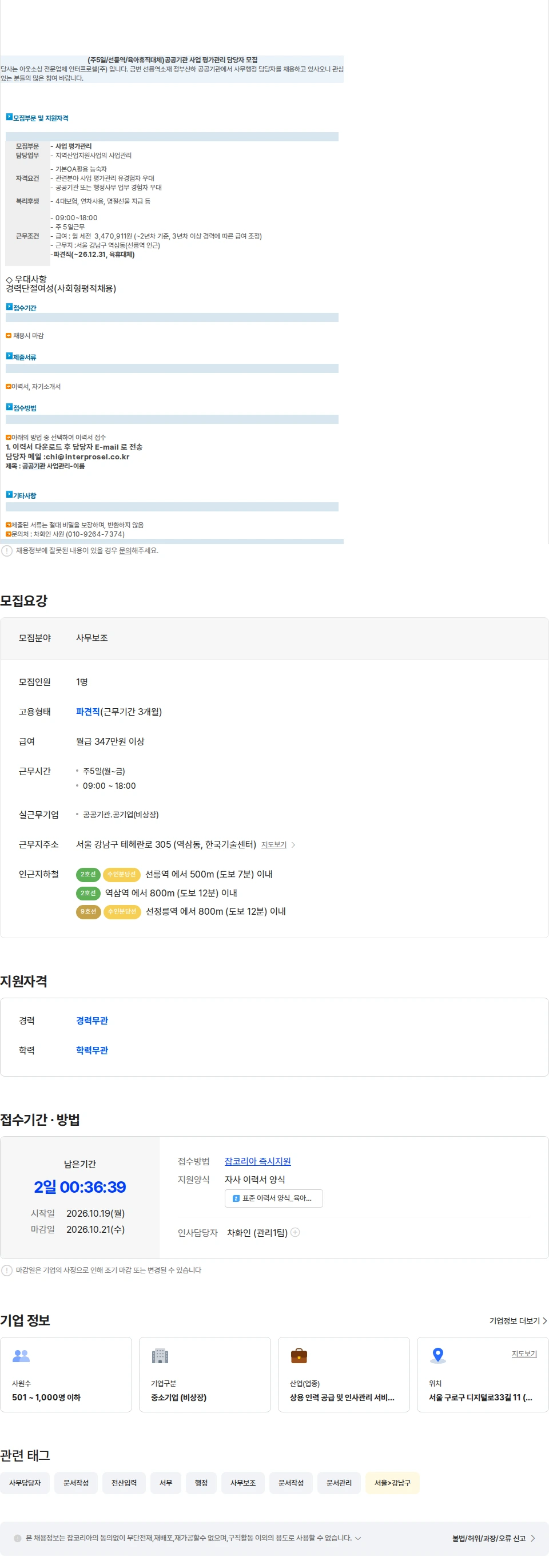The height and width of the screenshot is (1568, 549).
Task: Select the 전산입력 tag
Action: tap(124, 1483)
